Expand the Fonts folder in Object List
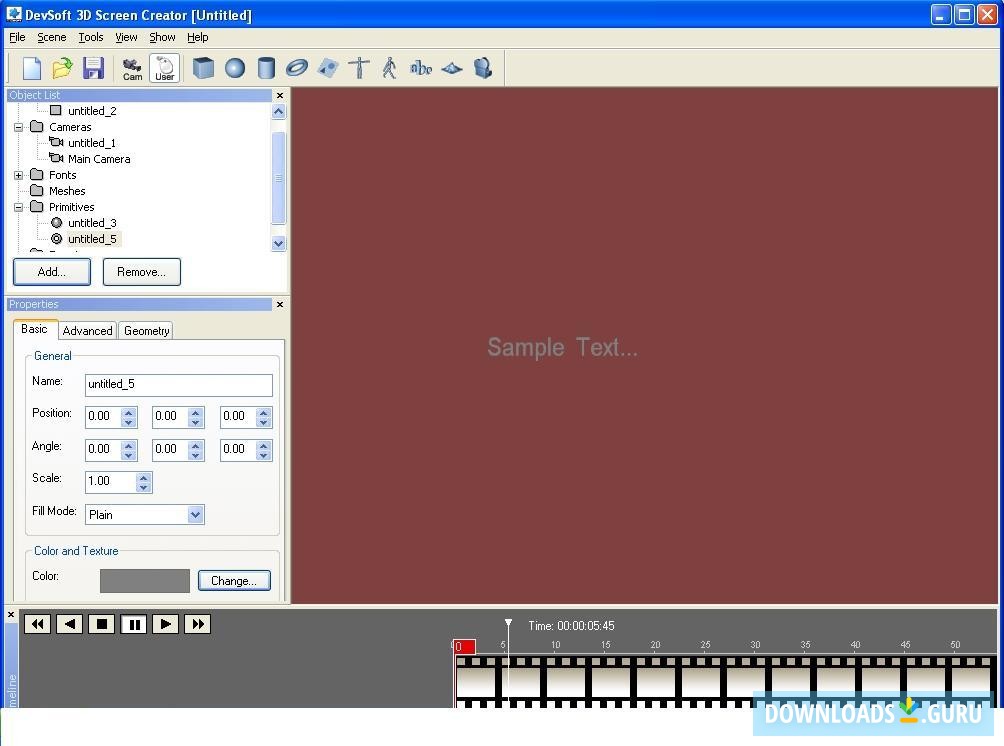Viewport: 1004px width, 746px height. coord(19,175)
